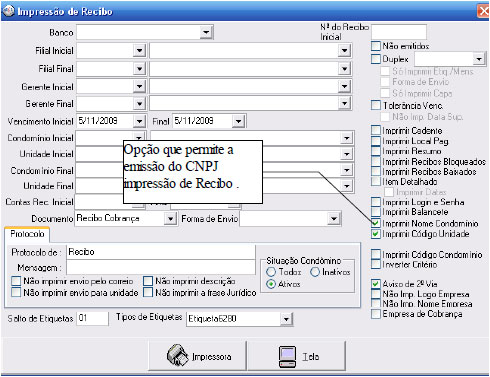The width and height of the screenshot is (490, 377).
Task: Check Não Imp. Nome Empresa
Action: point(376,304)
